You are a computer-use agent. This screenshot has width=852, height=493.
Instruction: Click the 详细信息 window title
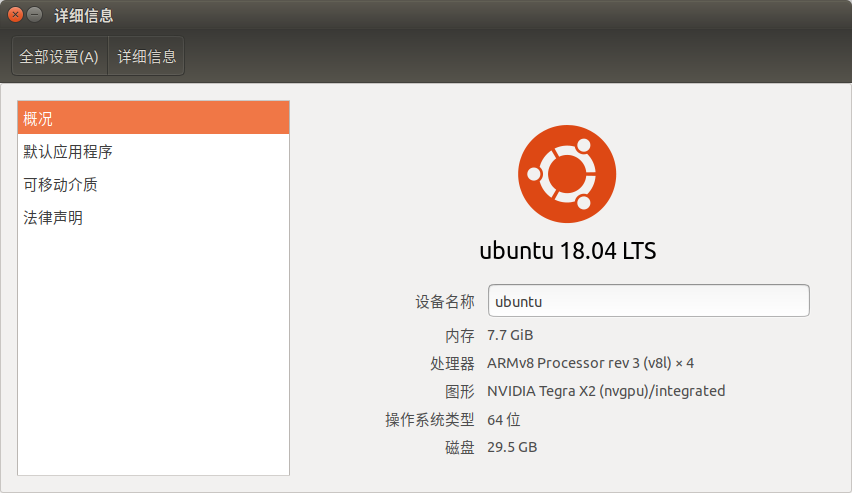point(84,15)
